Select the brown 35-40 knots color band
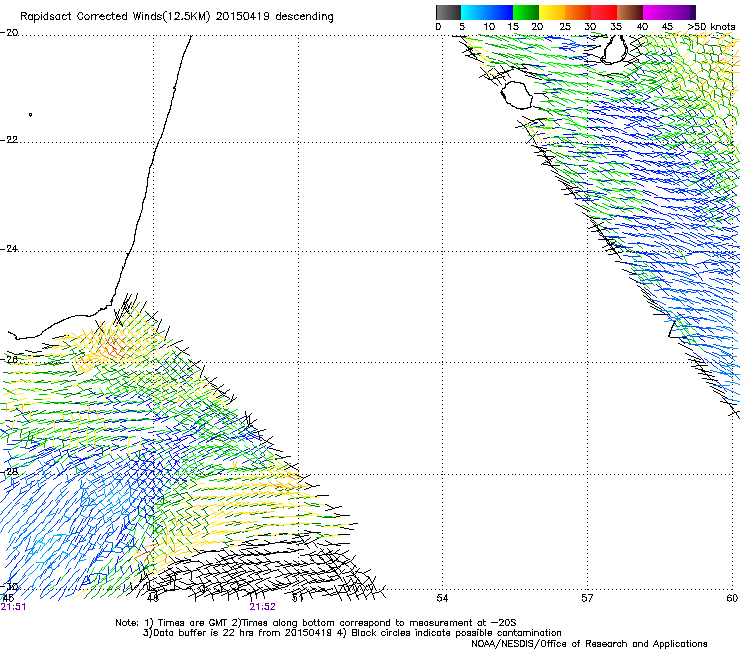 tap(630, 12)
